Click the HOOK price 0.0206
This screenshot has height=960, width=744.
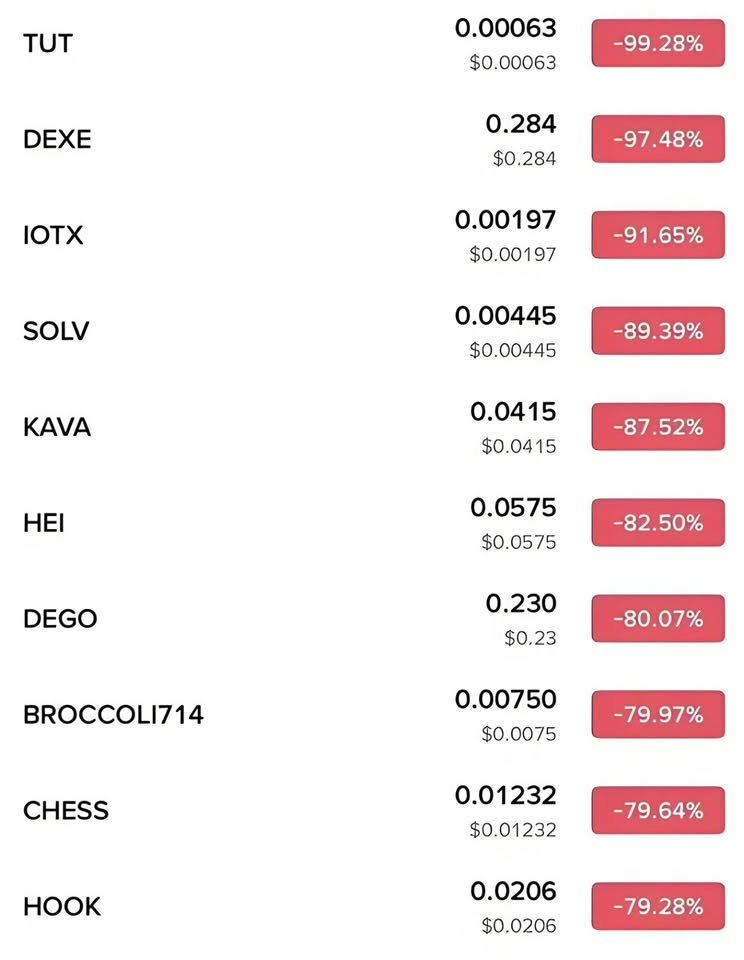click(513, 891)
